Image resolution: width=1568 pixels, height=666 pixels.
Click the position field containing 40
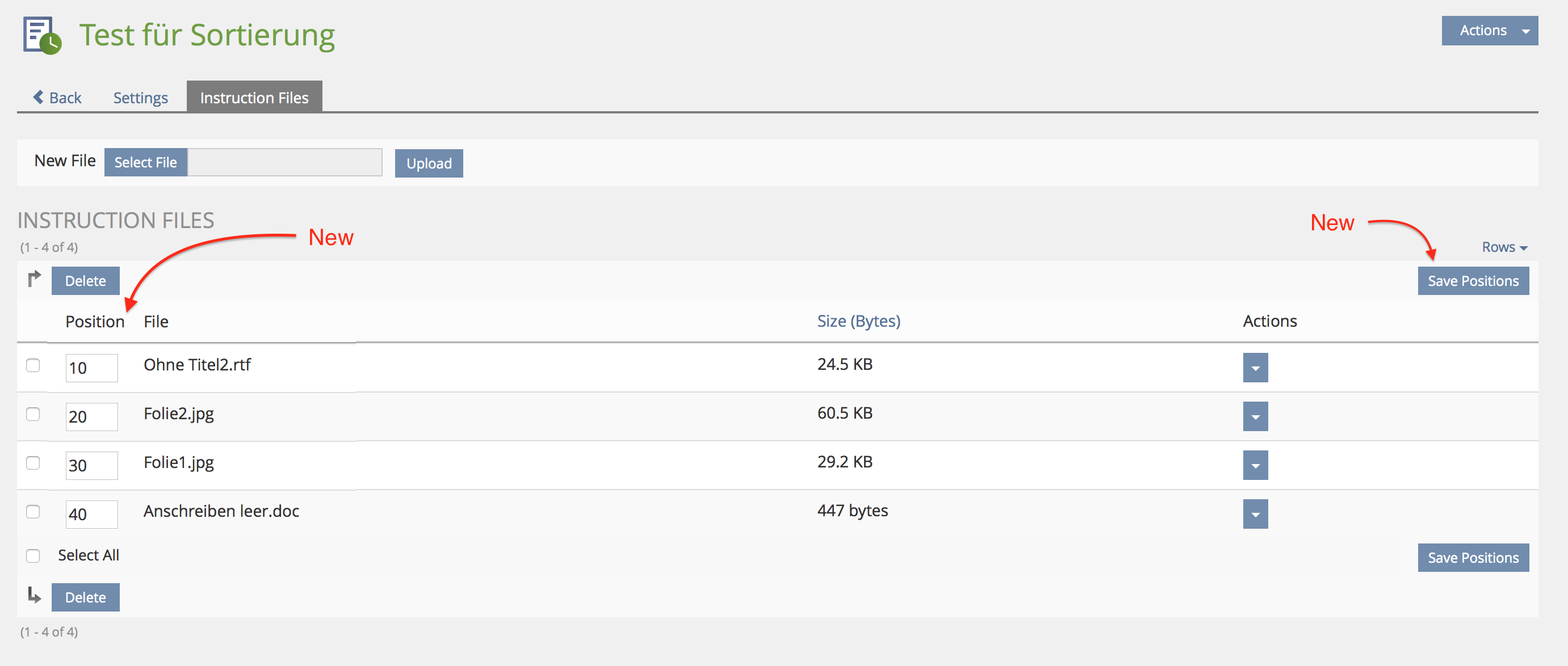pos(91,514)
